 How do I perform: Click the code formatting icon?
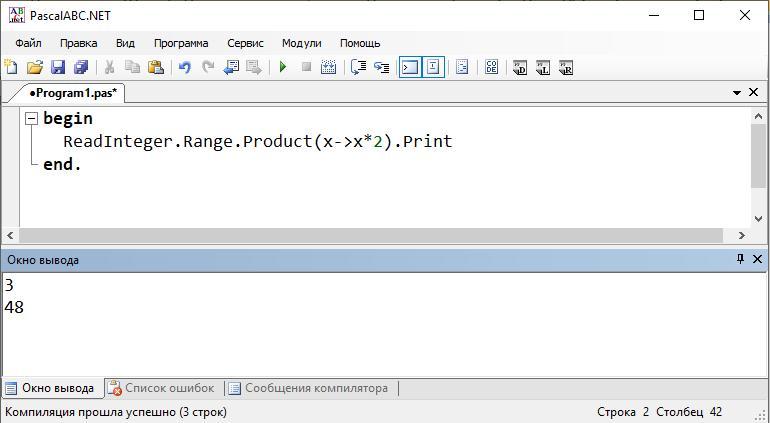pyautogui.click(x=462, y=67)
